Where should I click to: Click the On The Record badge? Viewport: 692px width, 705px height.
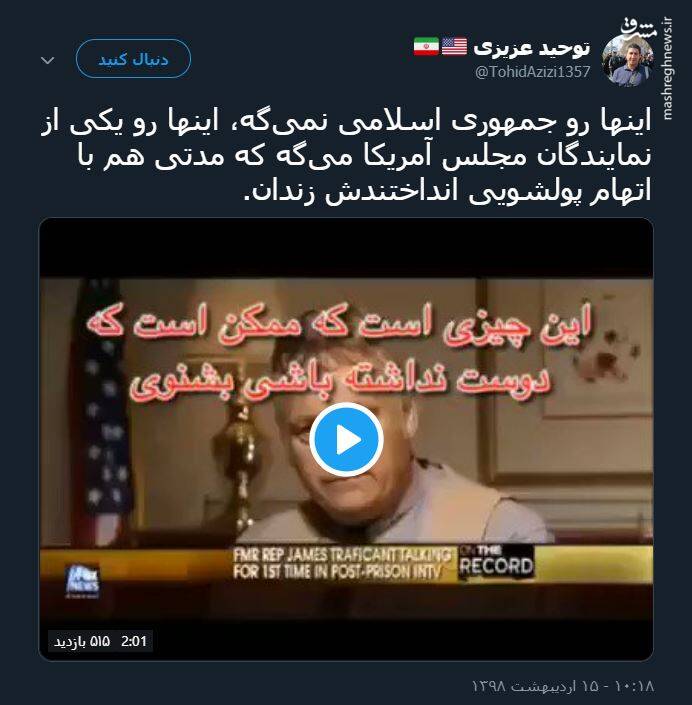point(496,562)
